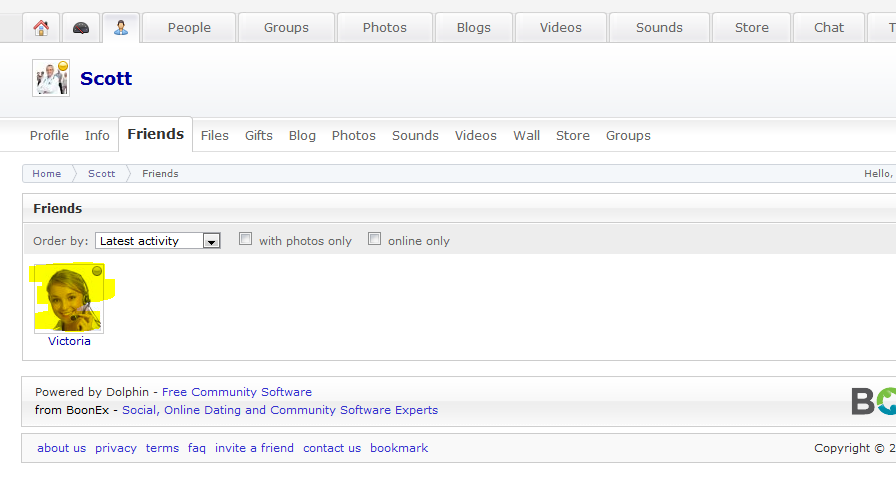Tick the 'online only' checkbox
The width and height of the screenshot is (896, 479).
(x=375, y=239)
